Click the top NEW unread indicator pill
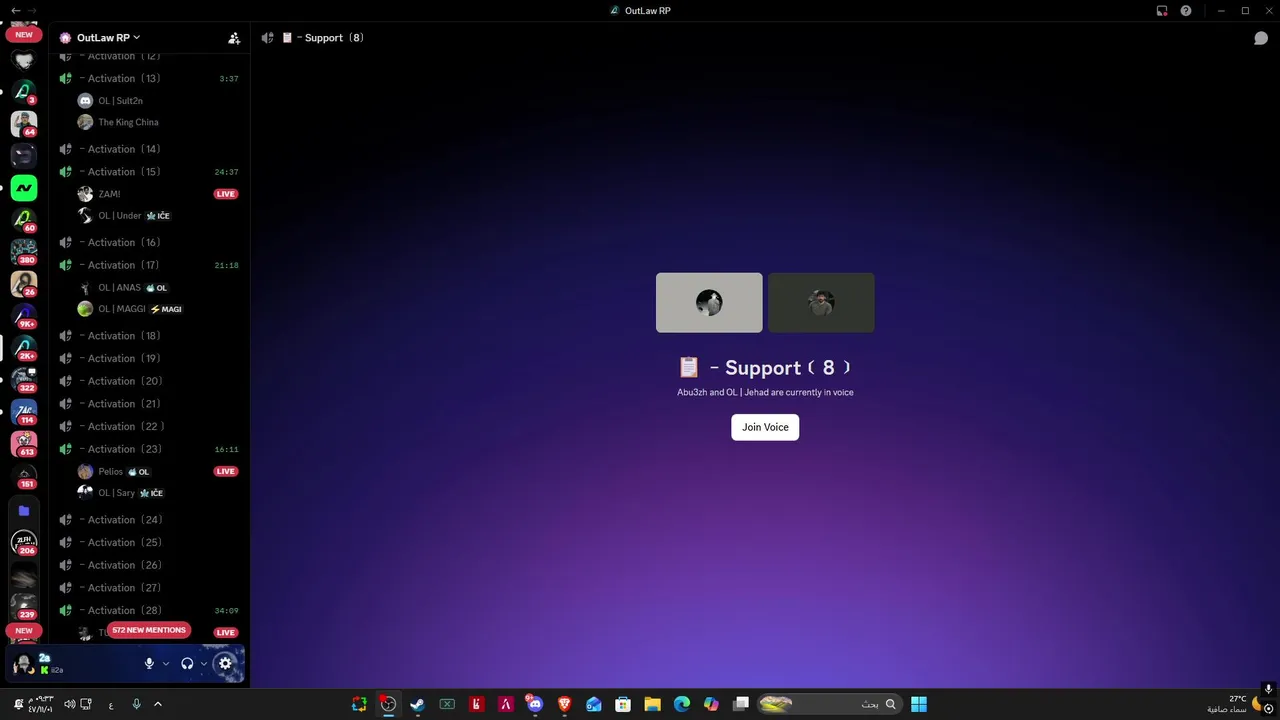Image resolution: width=1280 pixels, height=720 pixels. pos(24,34)
